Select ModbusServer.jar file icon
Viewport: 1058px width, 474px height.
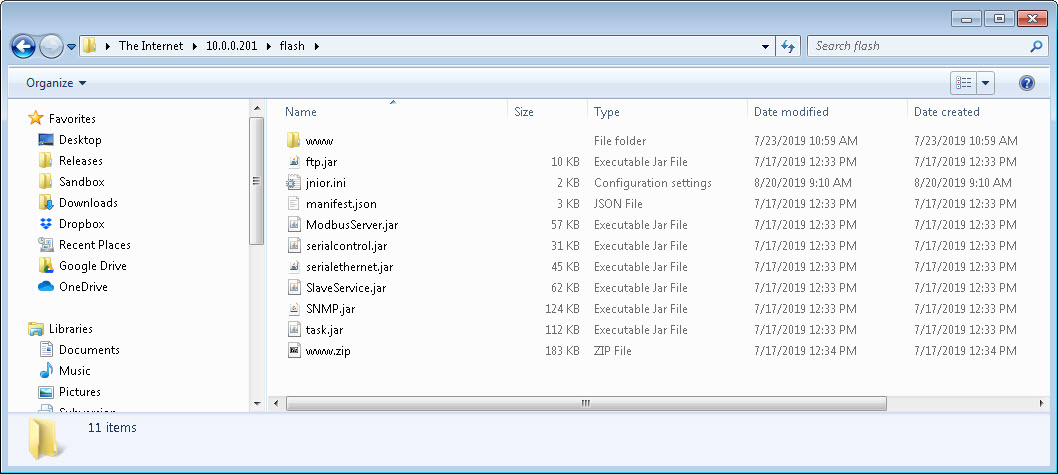pyautogui.click(x=293, y=224)
